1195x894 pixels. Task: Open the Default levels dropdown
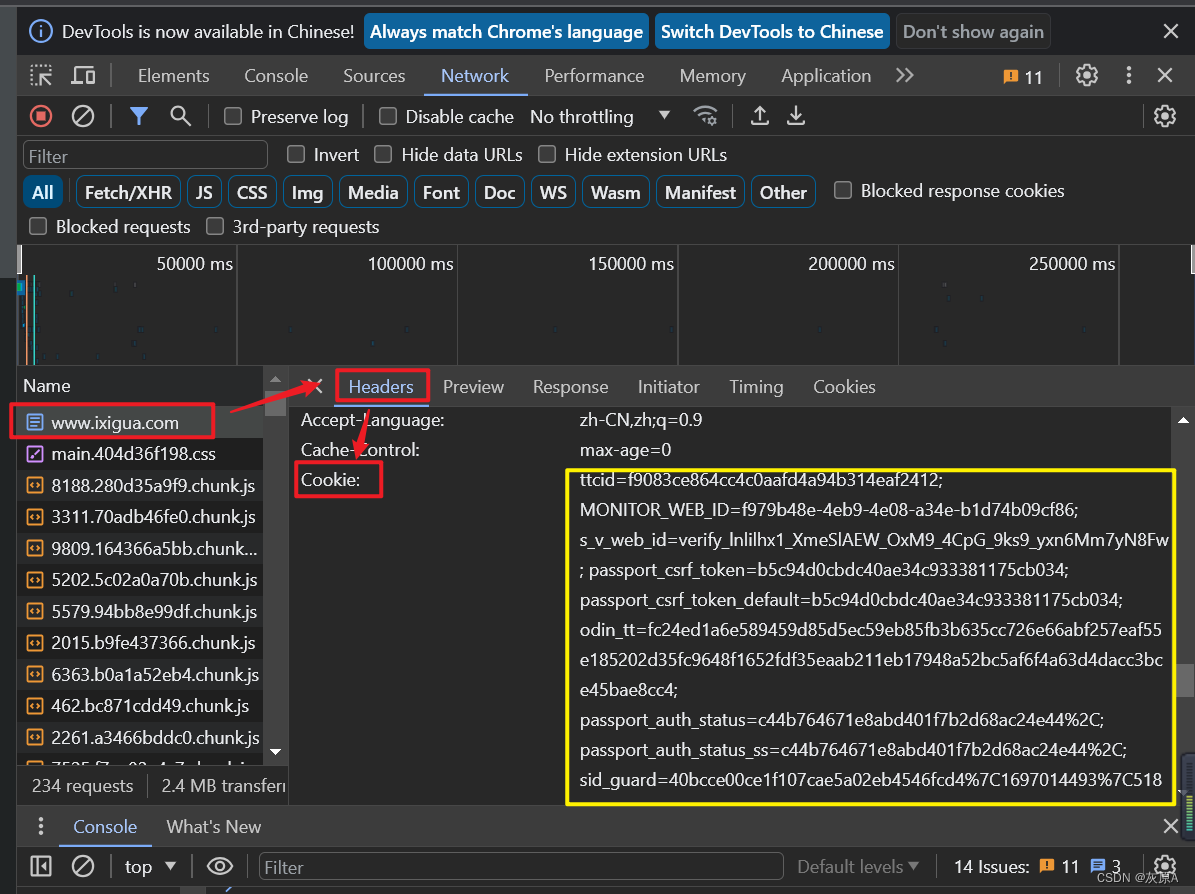(x=858, y=867)
